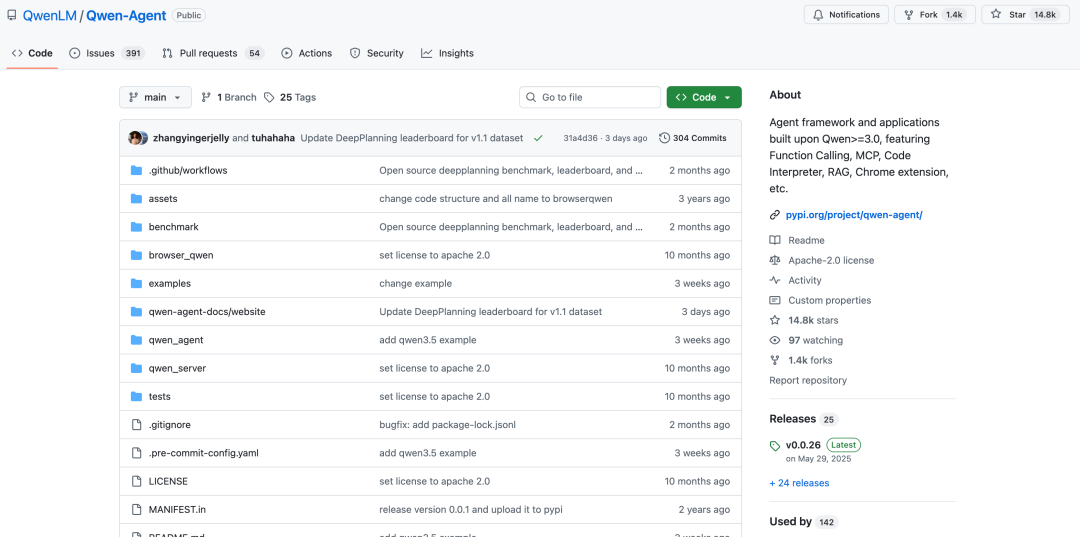Click the LICENSE file icon
The height and width of the screenshot is (537, 1080).
136,481
